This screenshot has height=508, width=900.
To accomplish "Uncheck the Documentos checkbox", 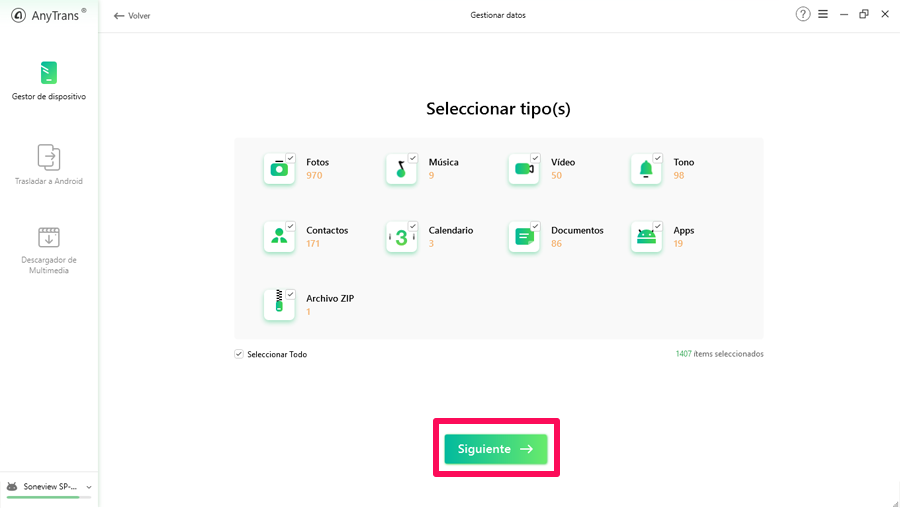I will point(535,226).
